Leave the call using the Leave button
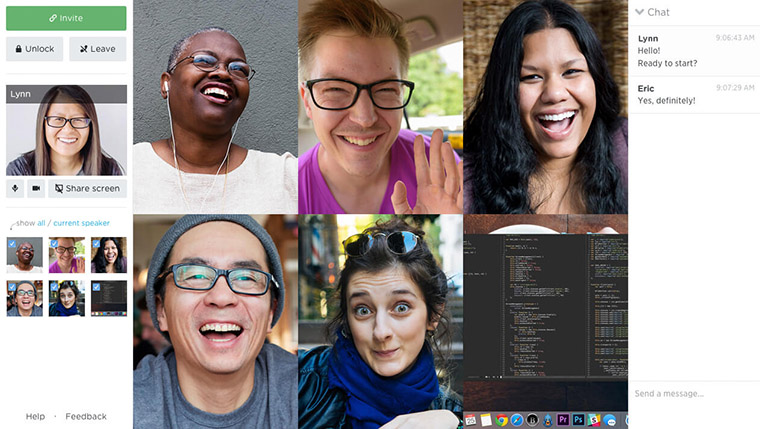 (97, 49)
